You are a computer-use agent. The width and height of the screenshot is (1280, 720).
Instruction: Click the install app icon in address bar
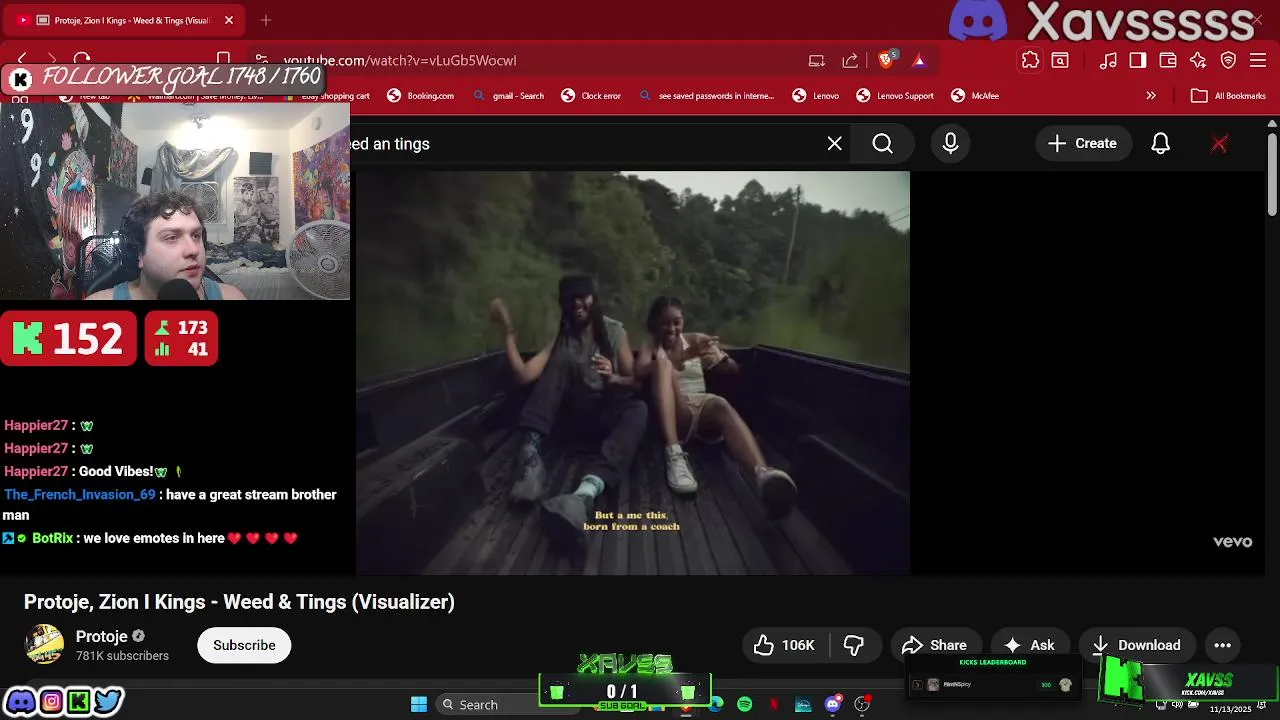tap(817, 60)
